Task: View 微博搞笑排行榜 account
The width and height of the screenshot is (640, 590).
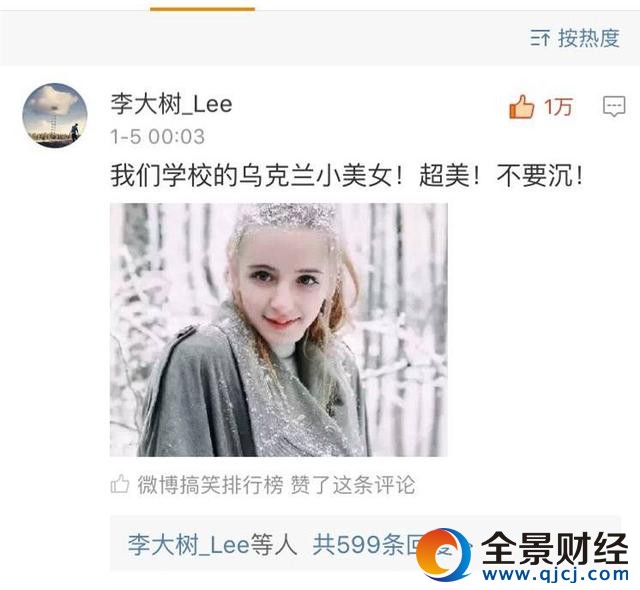Action: (x=210, y=485)
